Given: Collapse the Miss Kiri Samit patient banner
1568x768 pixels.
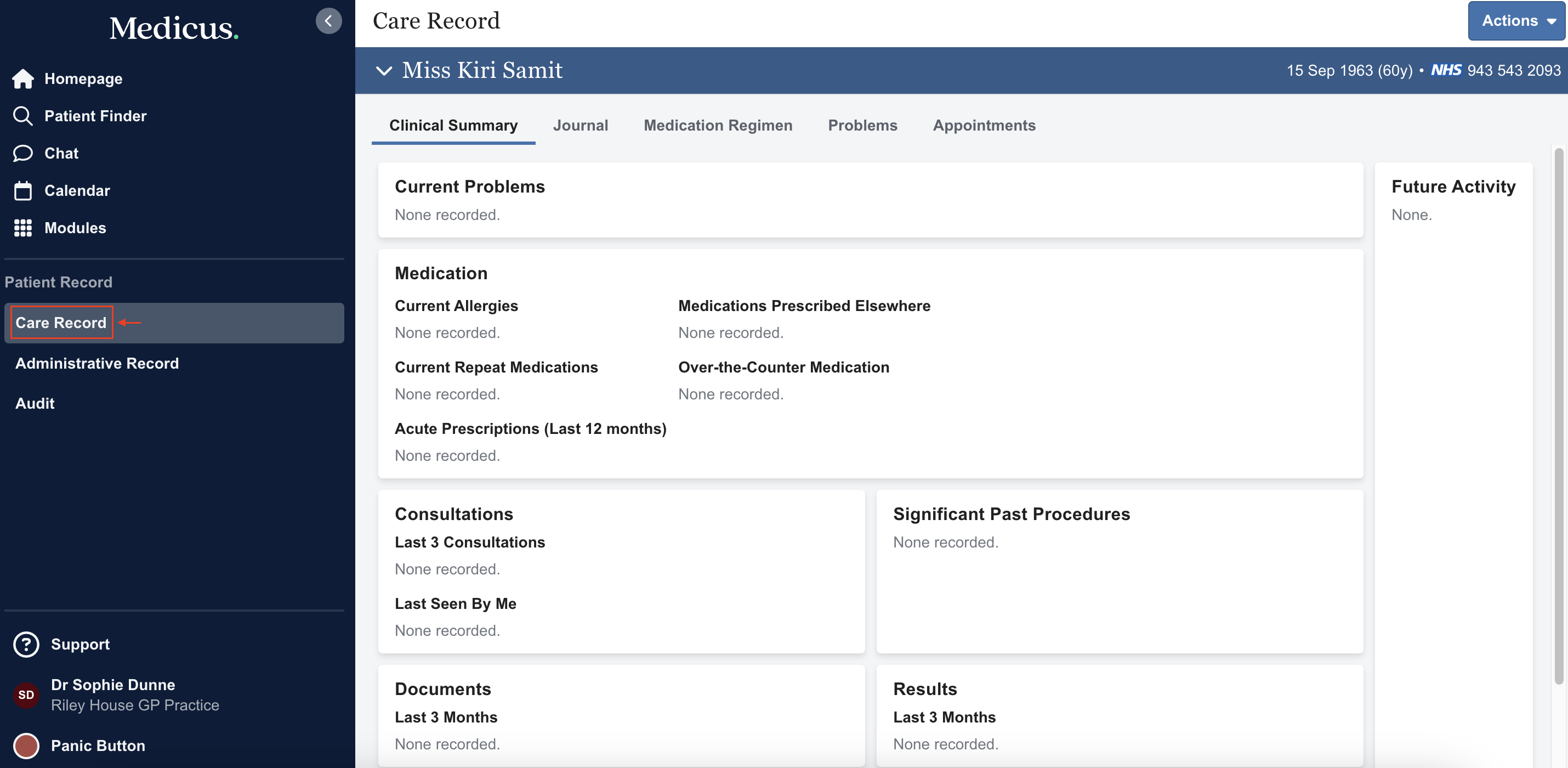Looking at the screenshot, I should click(383, 71).
